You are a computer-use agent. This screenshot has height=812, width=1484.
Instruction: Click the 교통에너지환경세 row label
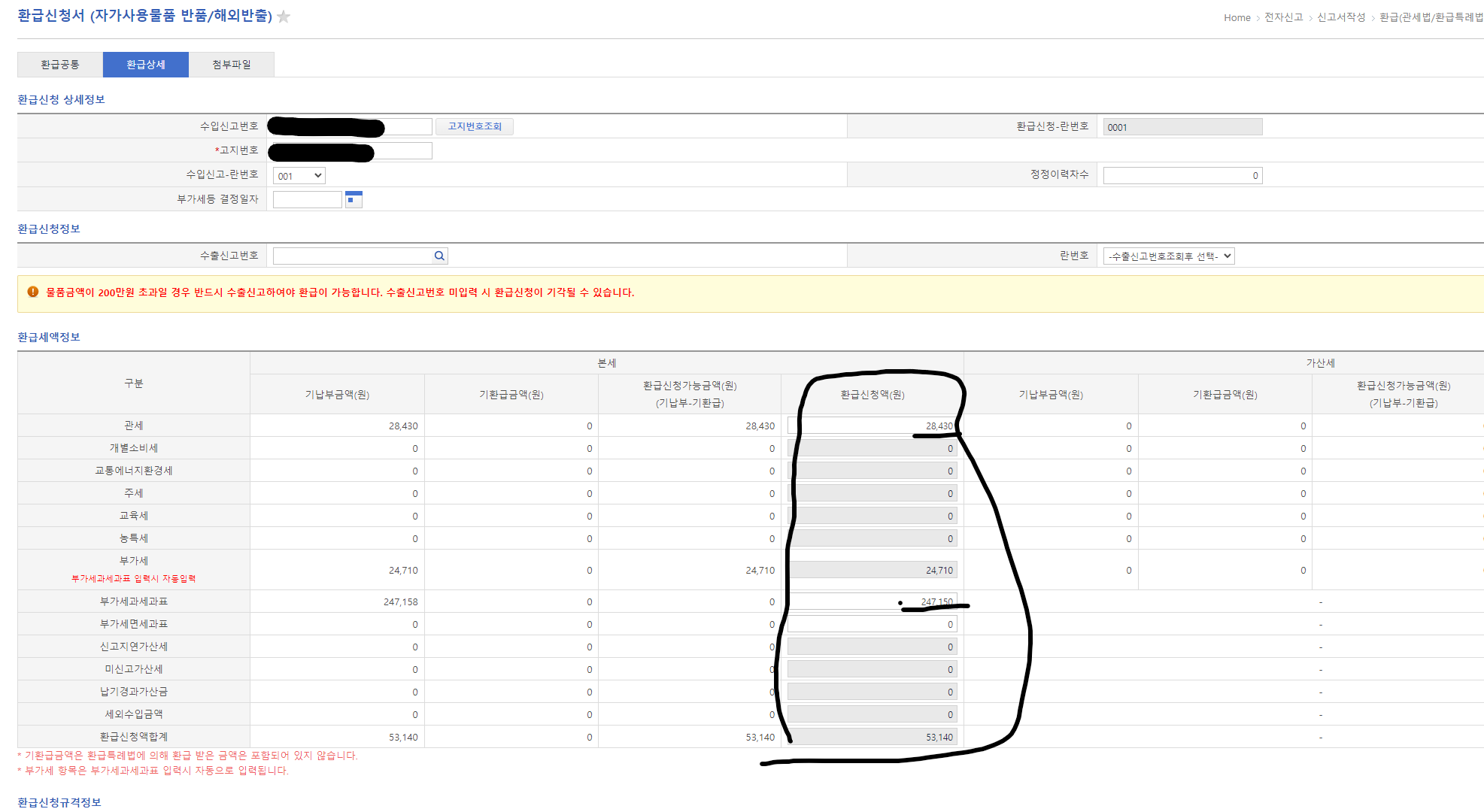click(x=134, y=471)
